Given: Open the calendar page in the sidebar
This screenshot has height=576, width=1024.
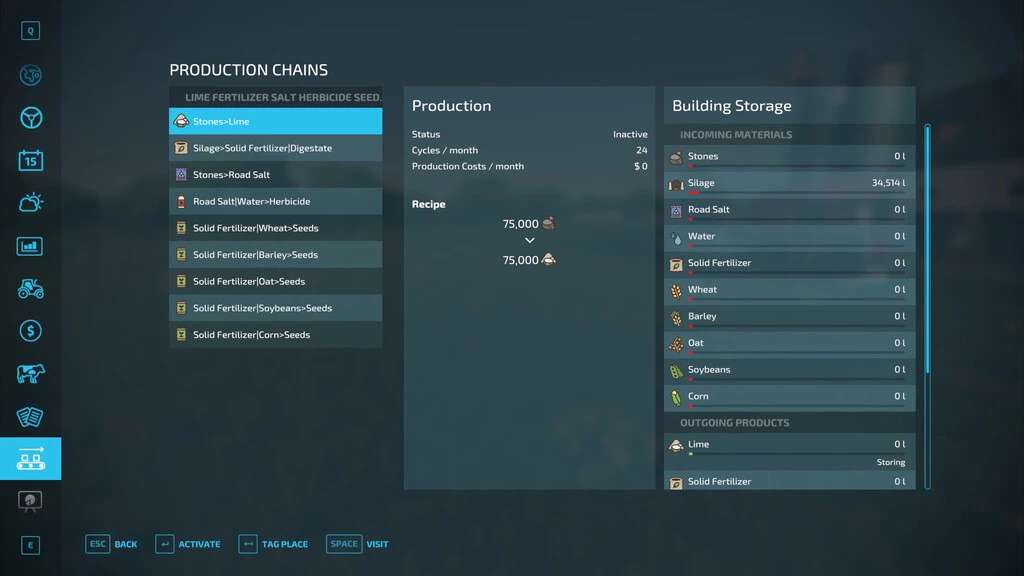Looking at the screenshot, I should (x=30, y=160).
